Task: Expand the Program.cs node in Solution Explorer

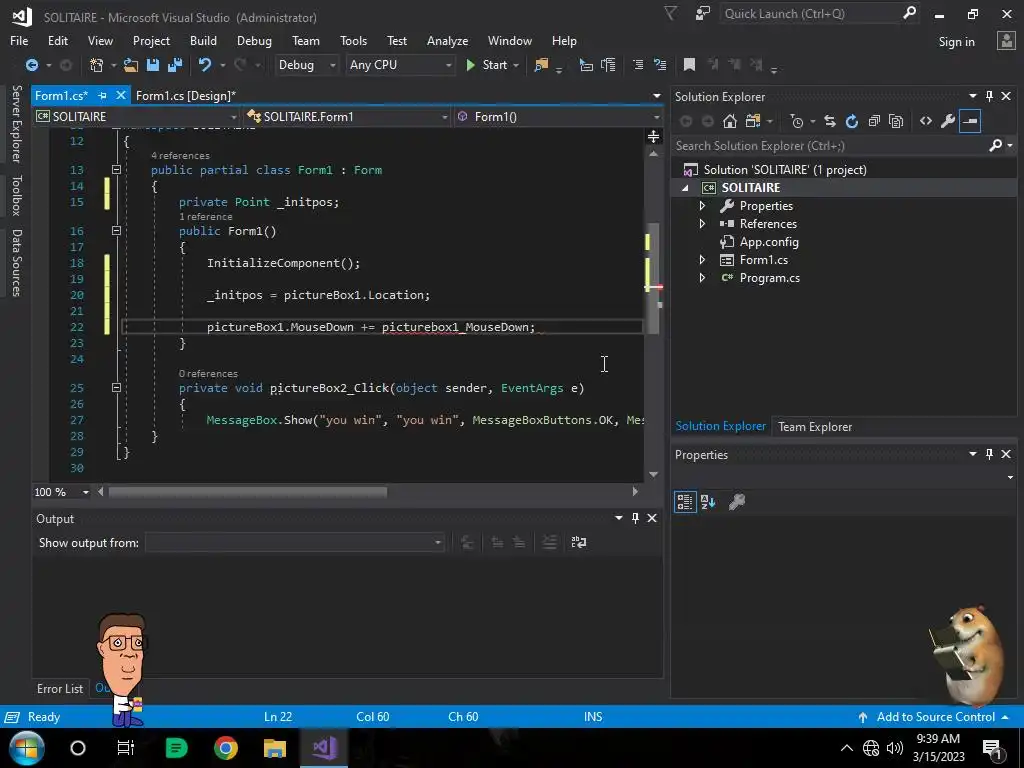Action: 702,278
